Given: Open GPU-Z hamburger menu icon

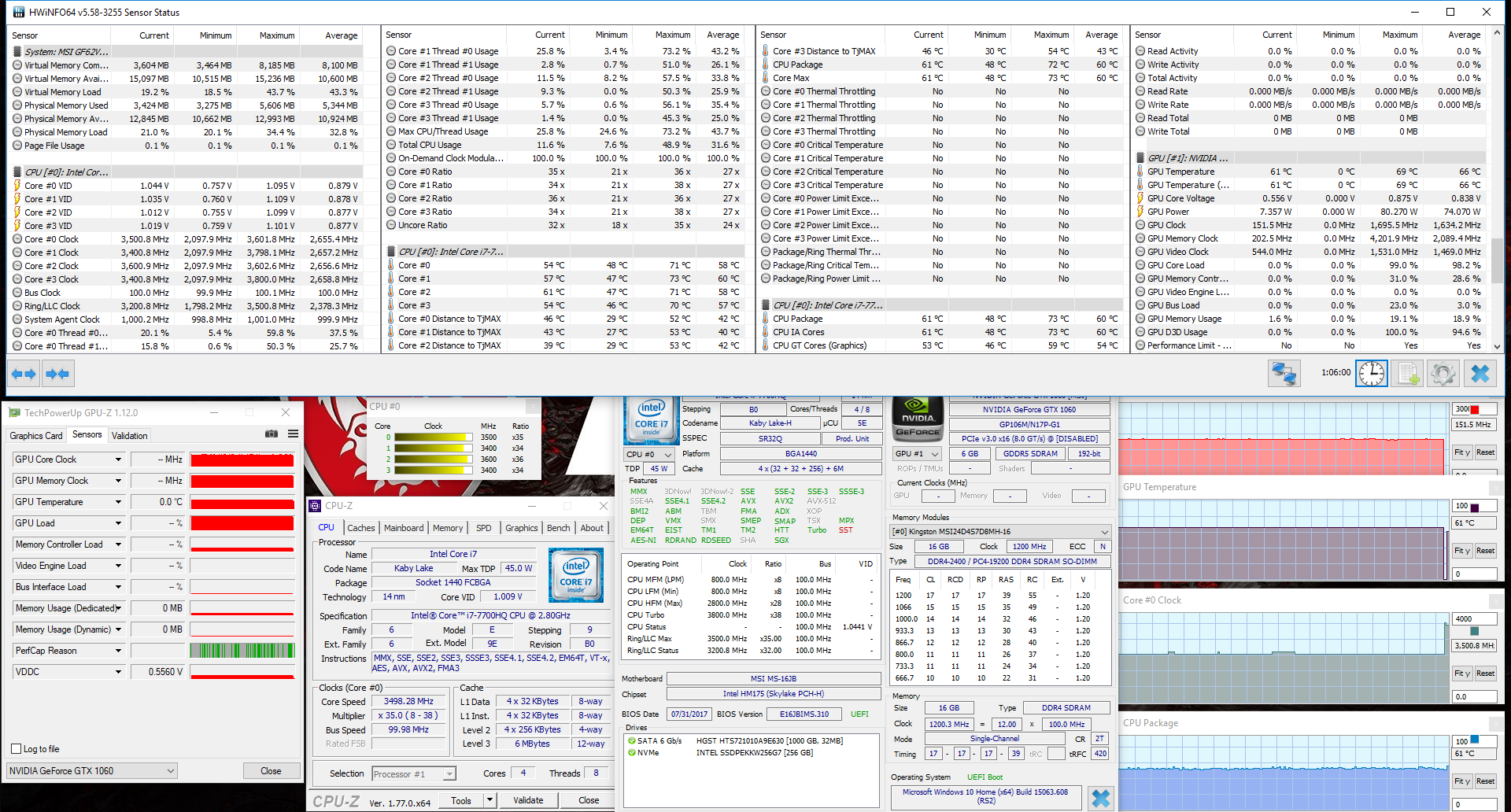Looking at the screenshot, I should click(x=293, y=434).
